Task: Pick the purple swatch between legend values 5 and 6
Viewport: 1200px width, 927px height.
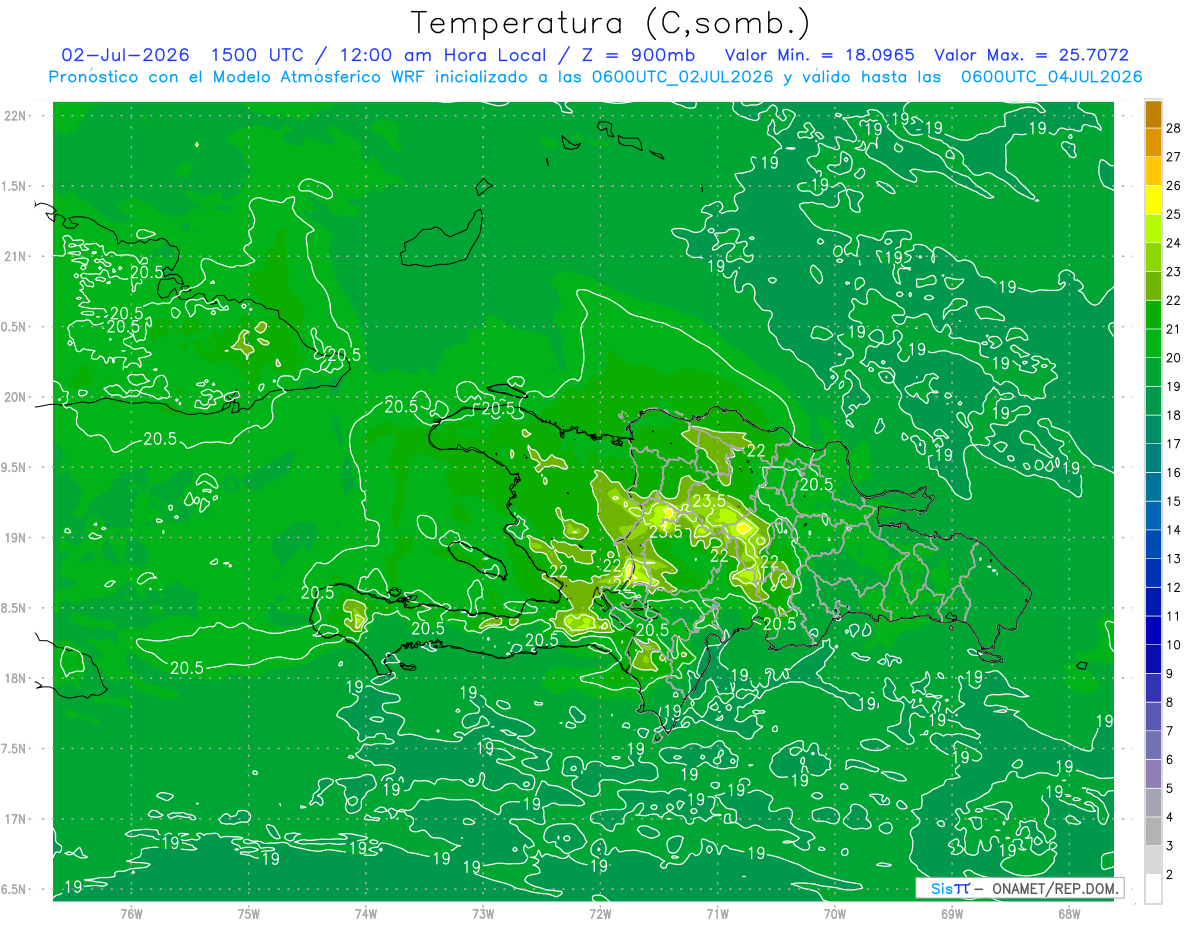Action: pos(1153,775)
